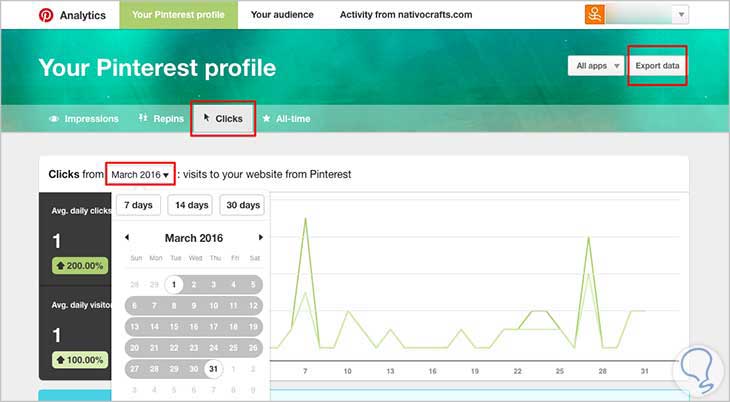The image size is (730, 402).
Task: Click the chart peak near day 27
Action: (588, 238)
